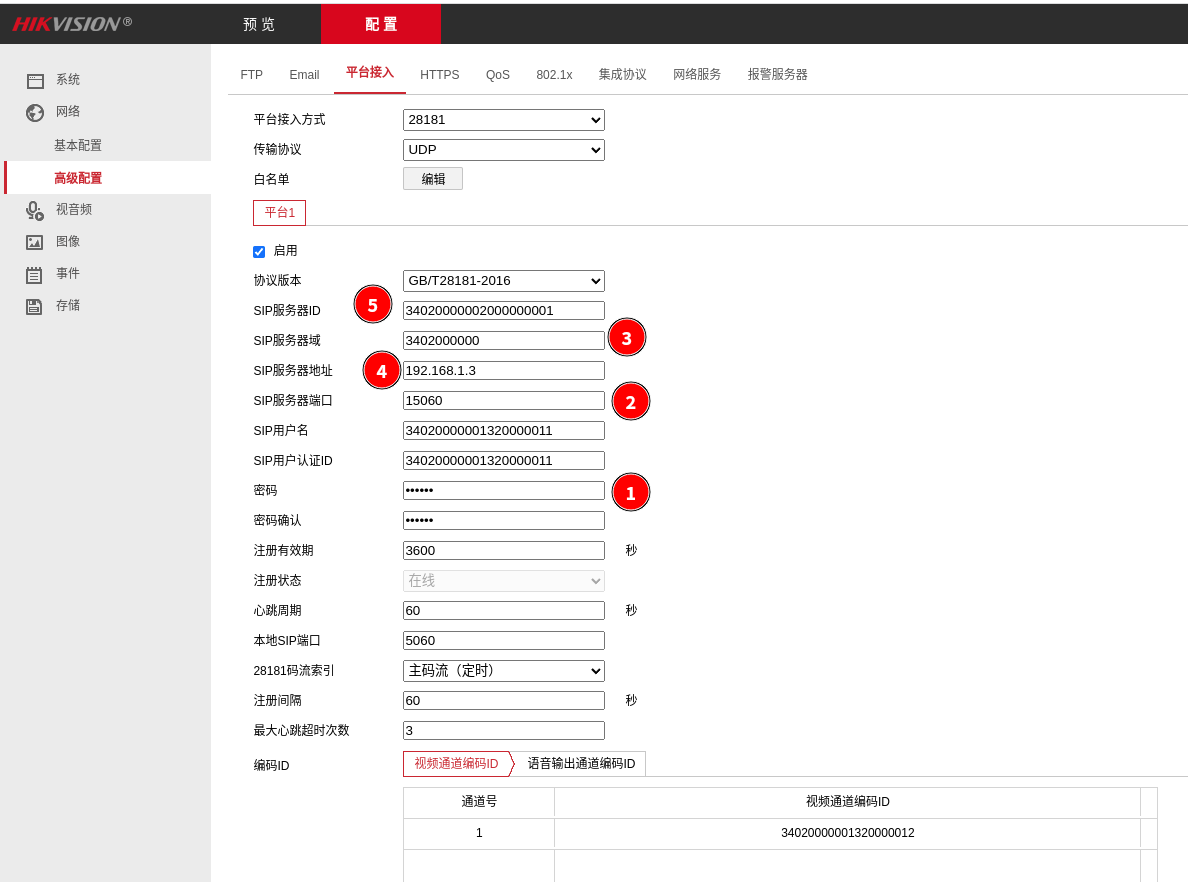The image size is (1188, 882).
Task: Open the 平台接入方式 dropdown
Action: coord(503,119)
